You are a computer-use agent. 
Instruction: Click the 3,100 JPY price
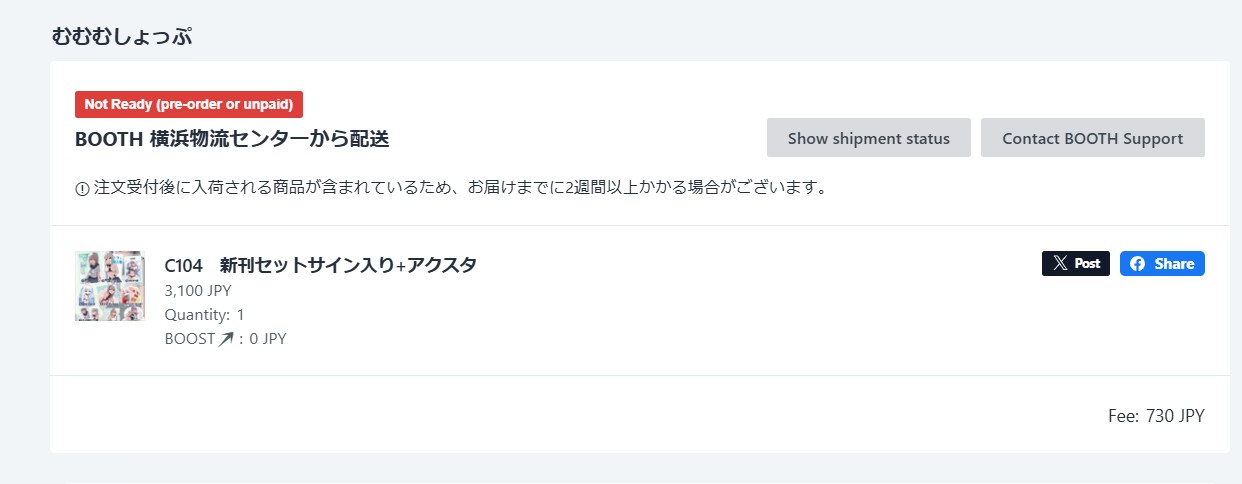198,291
